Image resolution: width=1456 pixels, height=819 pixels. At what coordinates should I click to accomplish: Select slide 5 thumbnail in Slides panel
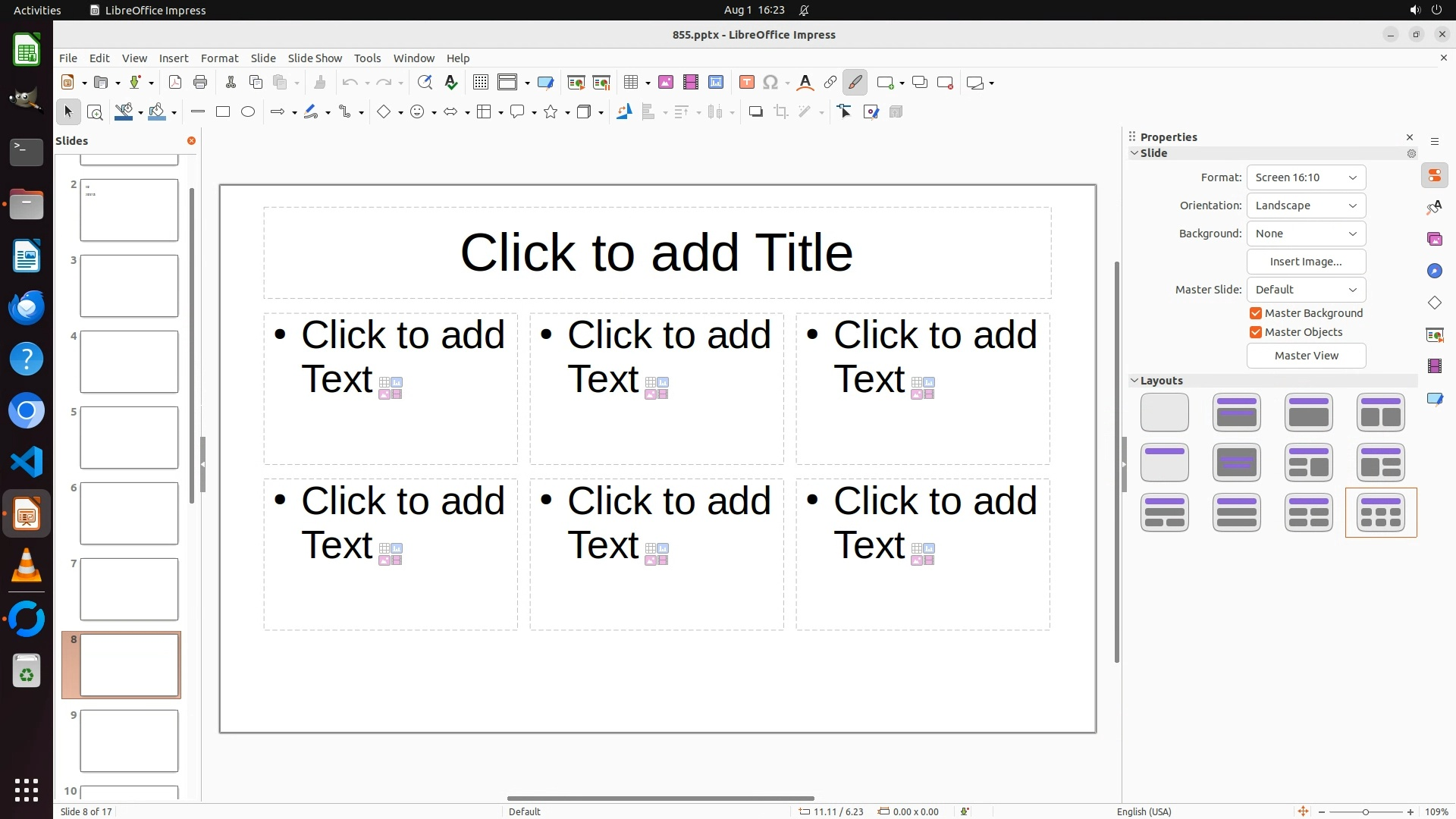[x=129, y=438]
